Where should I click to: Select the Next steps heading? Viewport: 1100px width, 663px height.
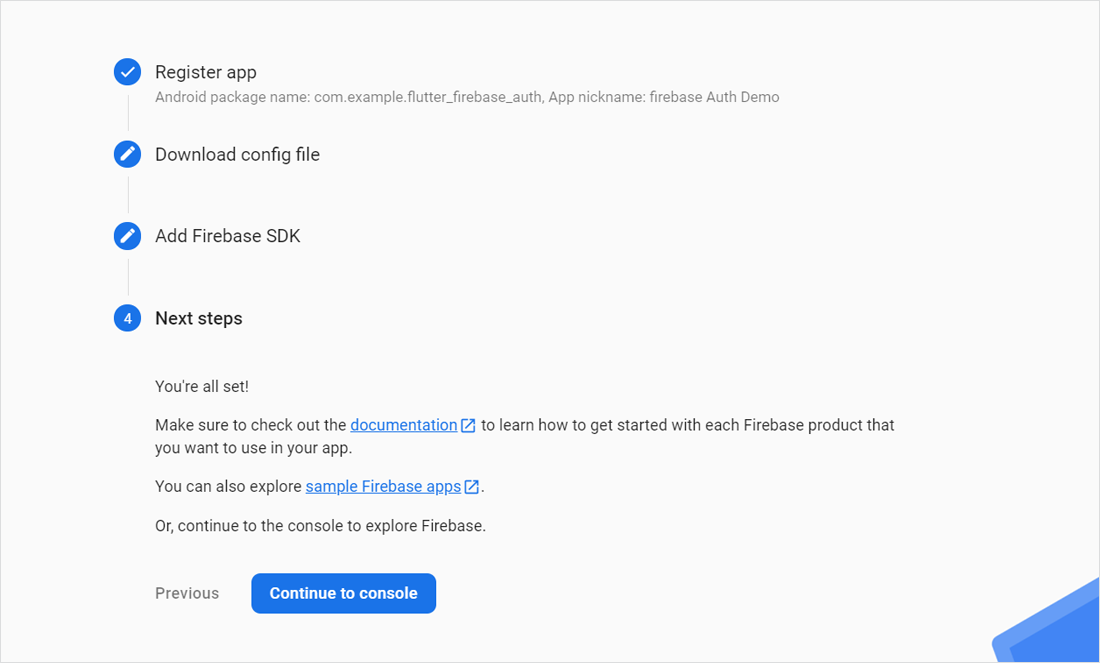[x=199, y=318]
